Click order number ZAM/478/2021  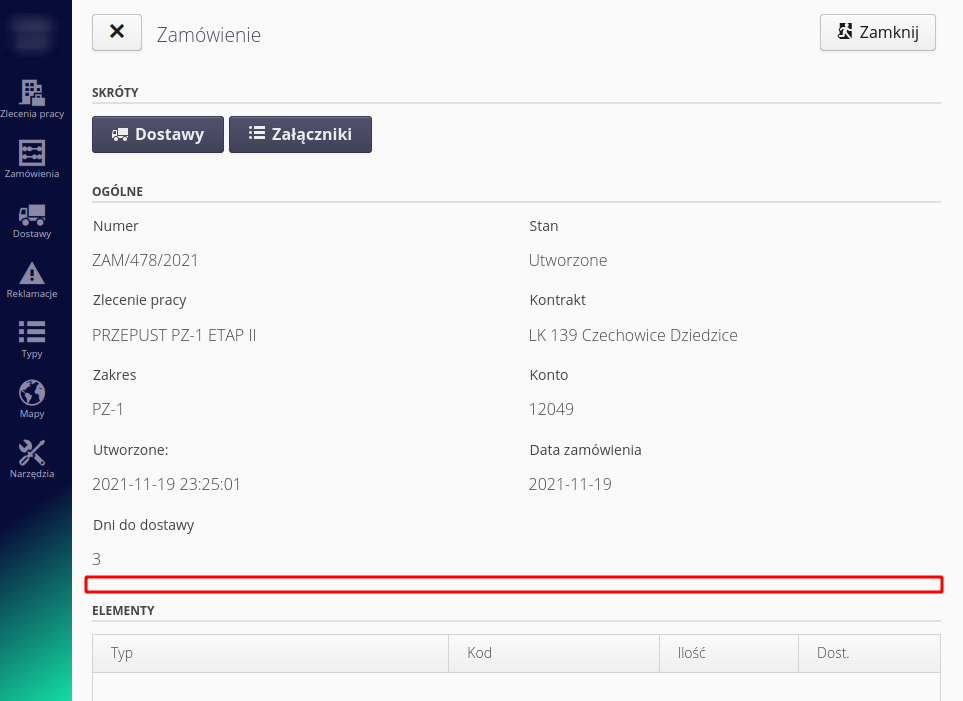pyautogui.click(x=145, y=260)
